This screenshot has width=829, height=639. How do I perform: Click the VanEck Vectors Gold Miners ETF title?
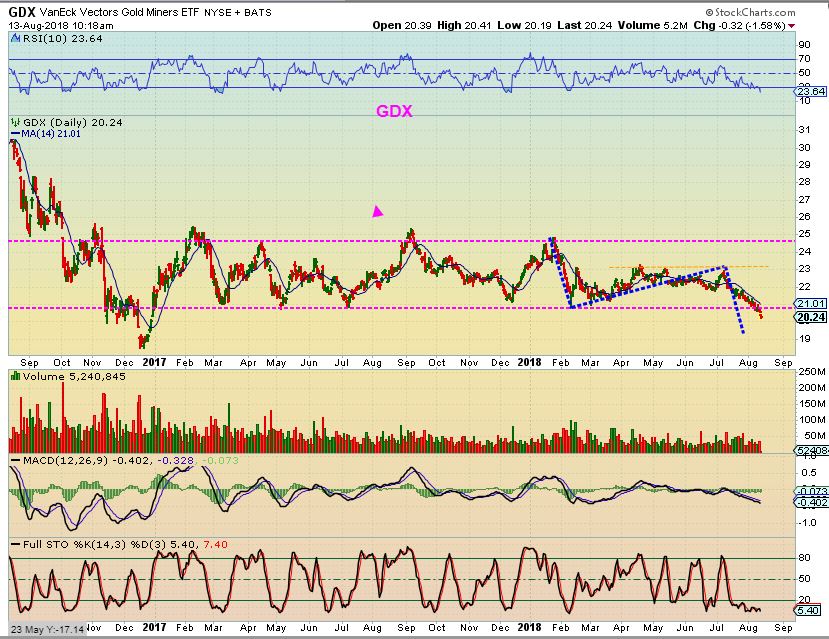119,12
